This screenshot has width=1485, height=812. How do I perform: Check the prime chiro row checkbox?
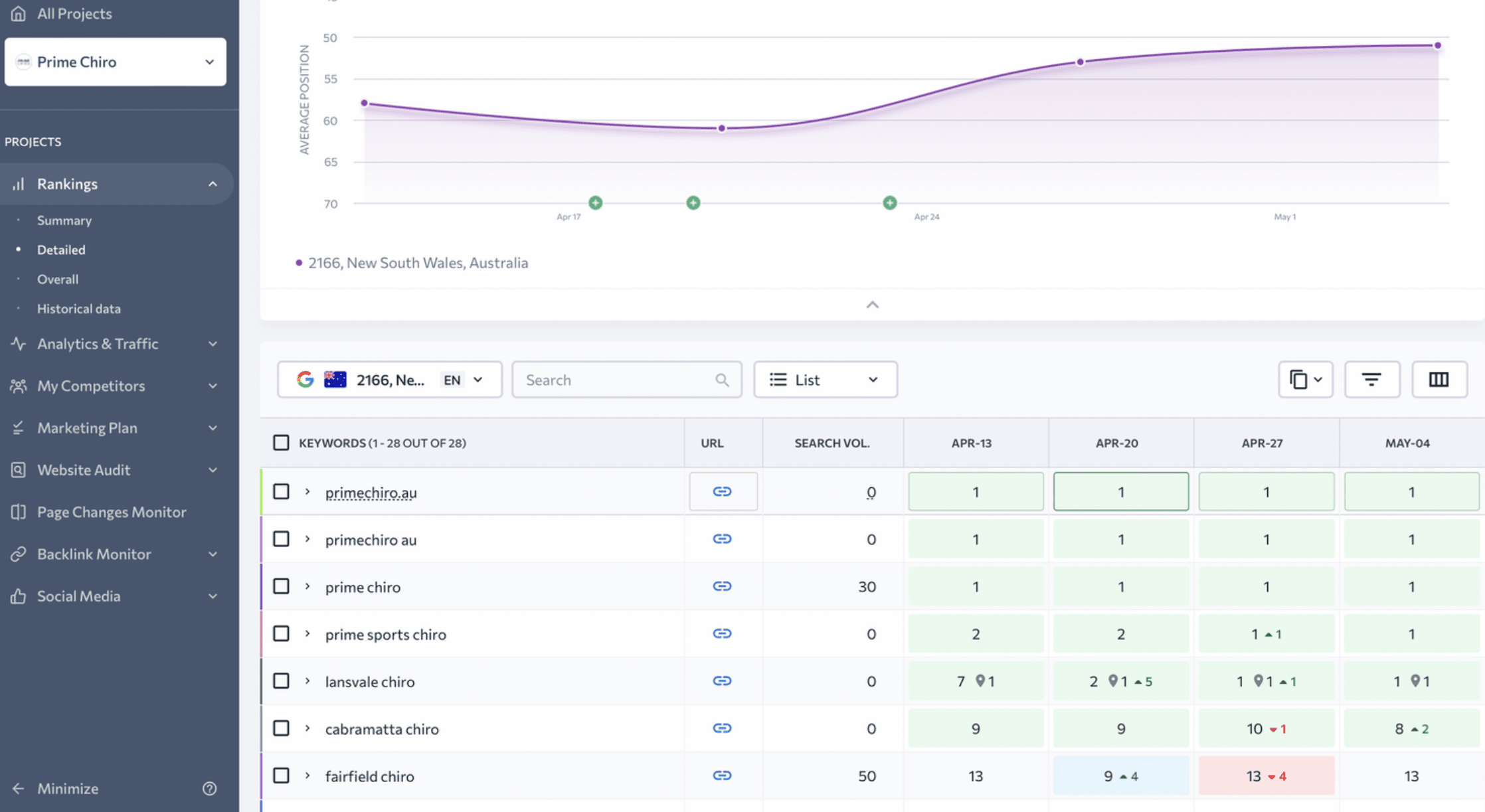tap(281, 586)
